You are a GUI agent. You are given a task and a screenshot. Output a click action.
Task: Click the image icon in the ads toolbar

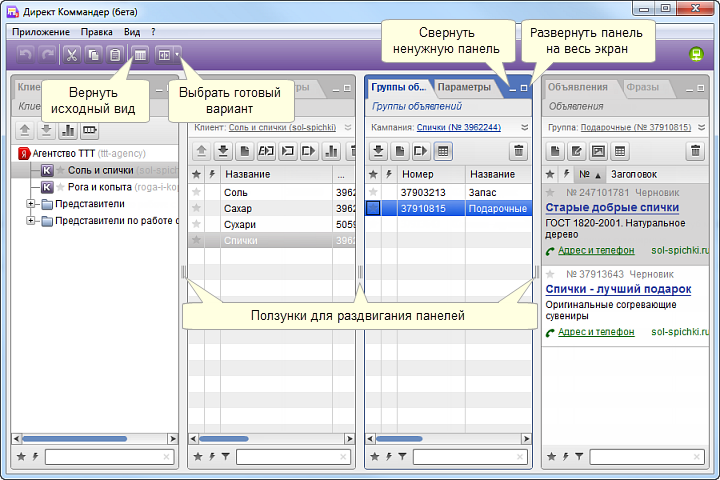coord(598,151)
